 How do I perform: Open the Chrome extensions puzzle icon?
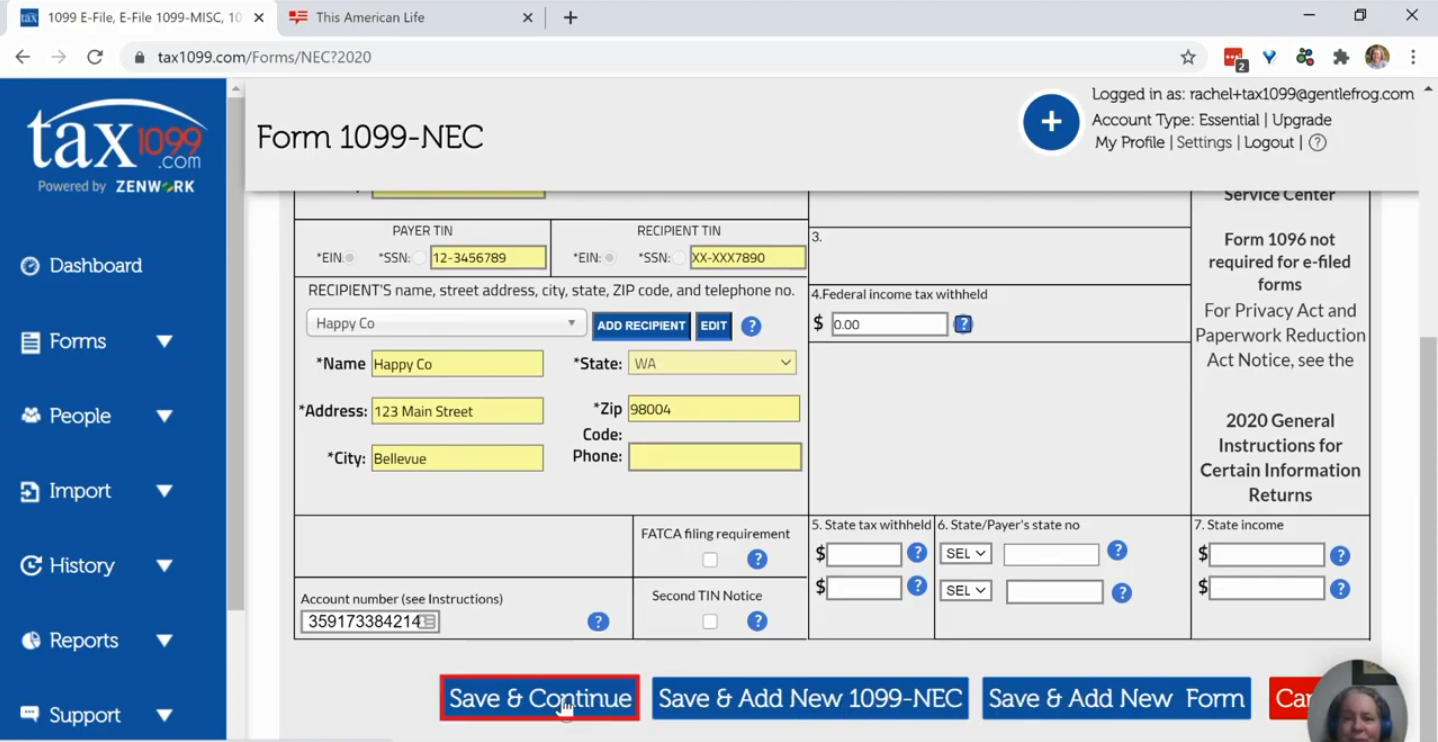click(x=1341, y=57)
